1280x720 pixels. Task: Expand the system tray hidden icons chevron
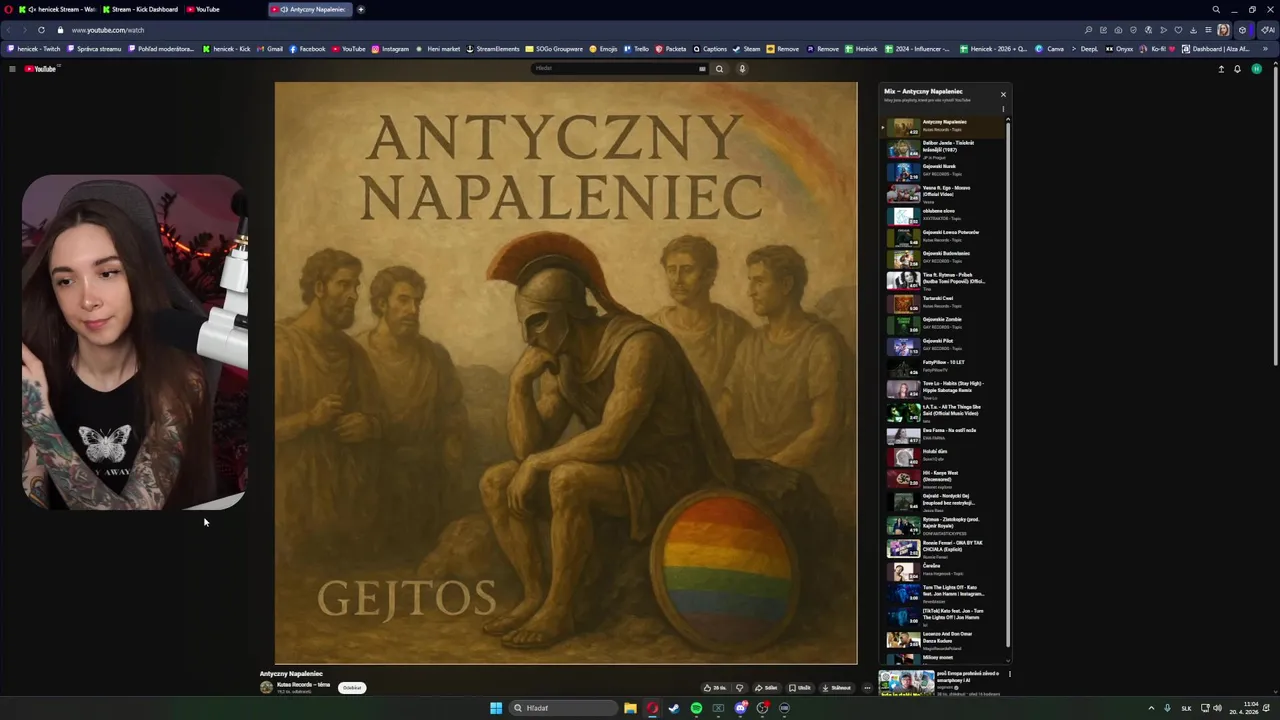(1151, 708)
